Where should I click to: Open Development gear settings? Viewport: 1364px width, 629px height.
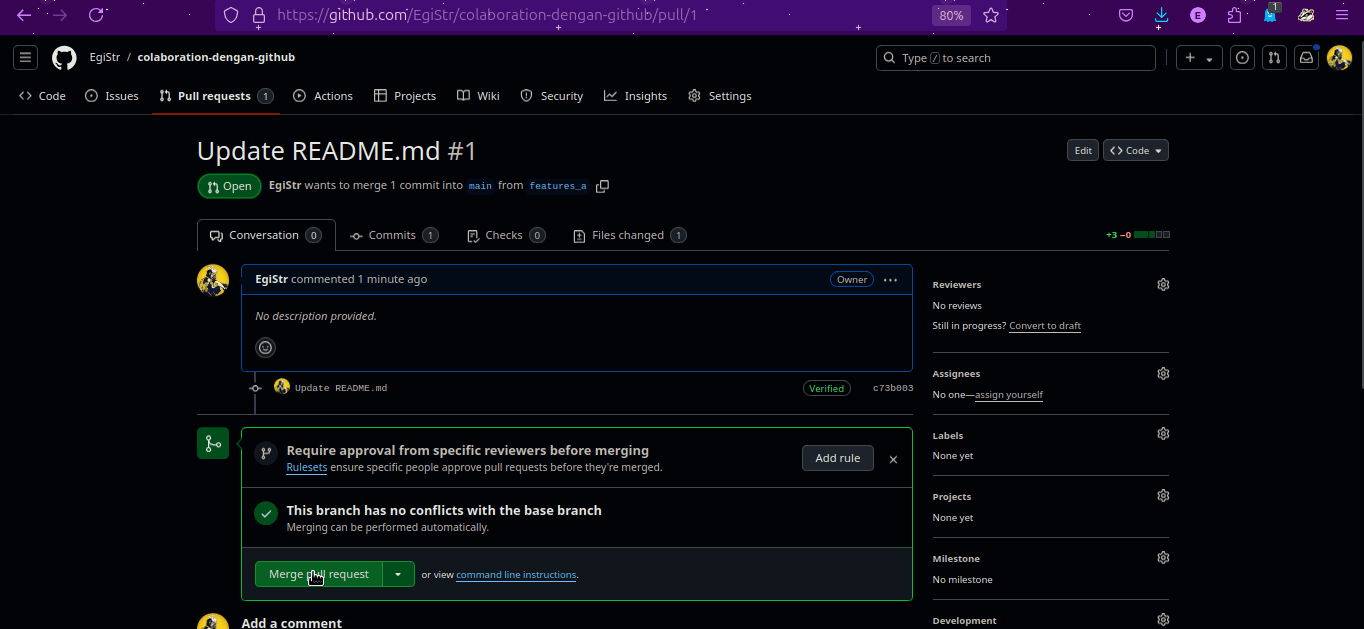point(1162,620)
